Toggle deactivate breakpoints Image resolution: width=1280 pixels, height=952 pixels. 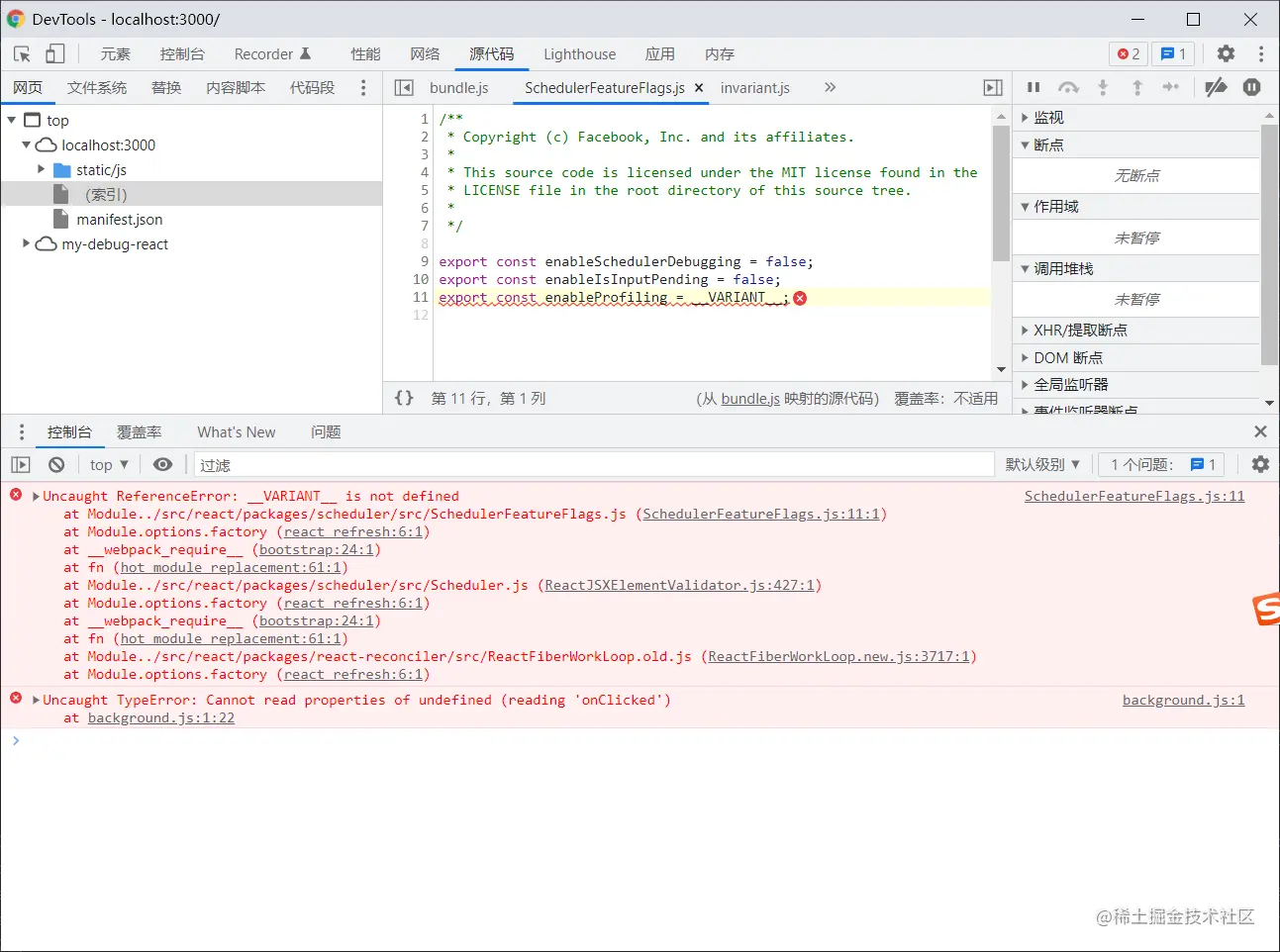pos(1216,87)
